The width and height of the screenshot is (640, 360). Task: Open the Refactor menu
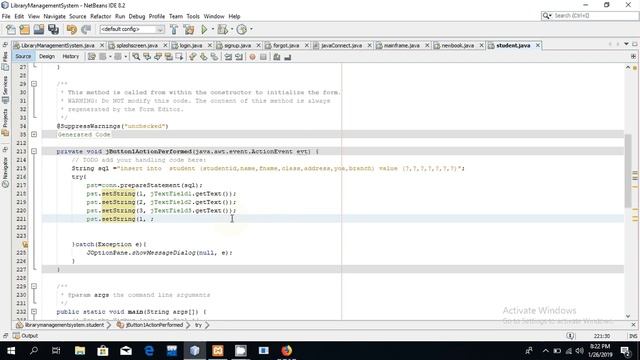100,16
